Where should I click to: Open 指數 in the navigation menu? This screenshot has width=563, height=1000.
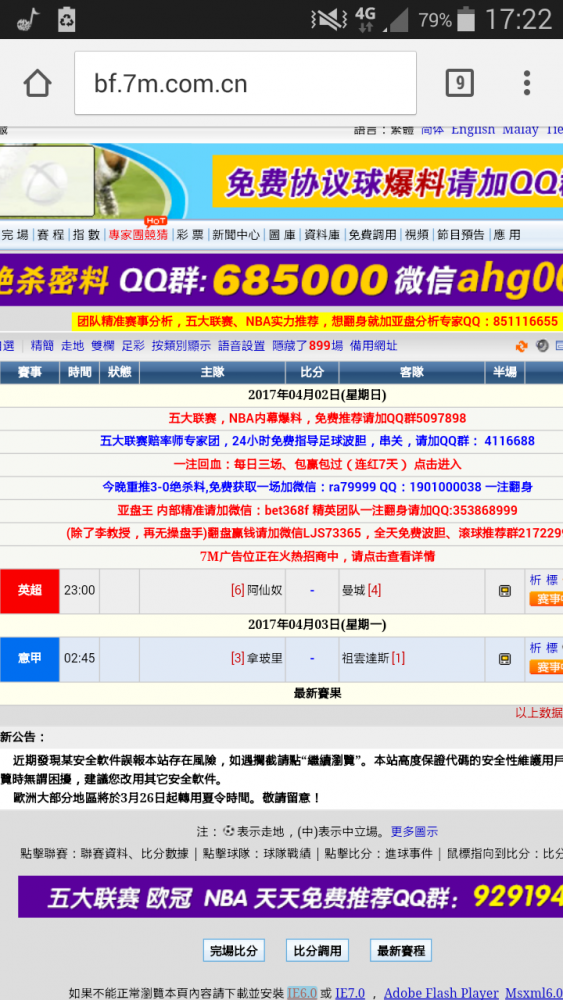click(x=86, y=235)
